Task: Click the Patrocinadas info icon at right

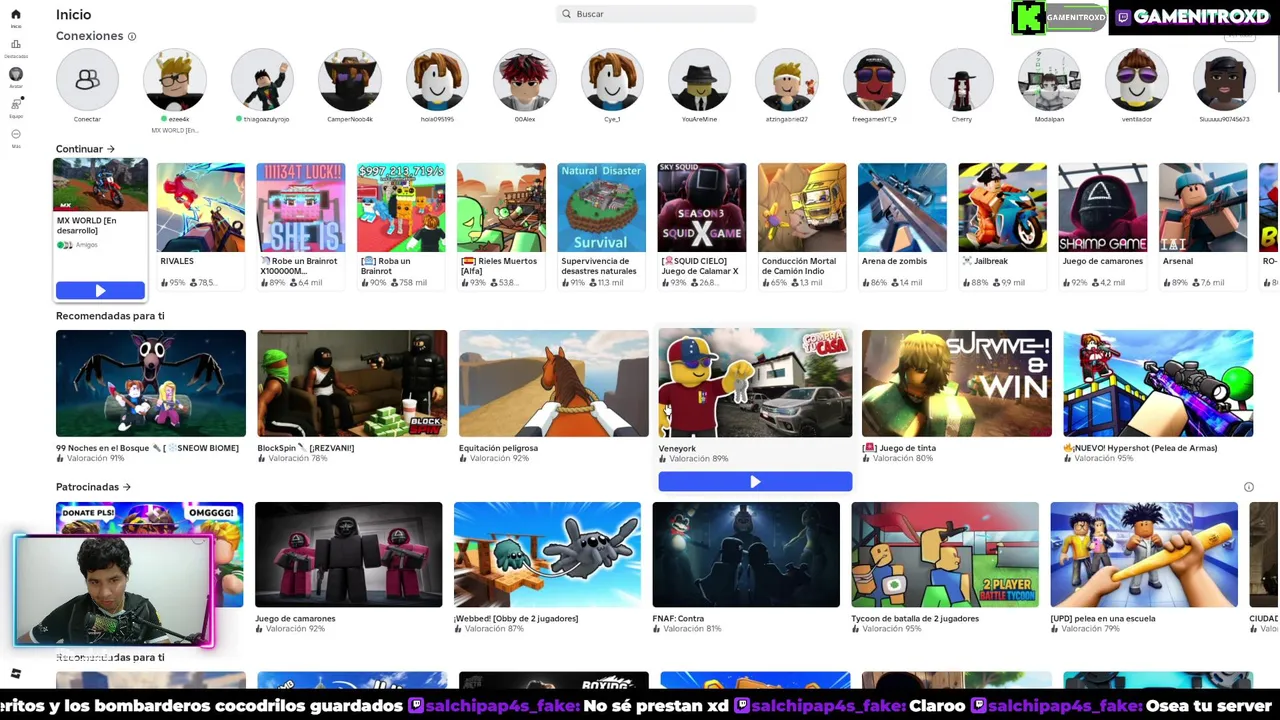Action: (x=1248, y=487)
